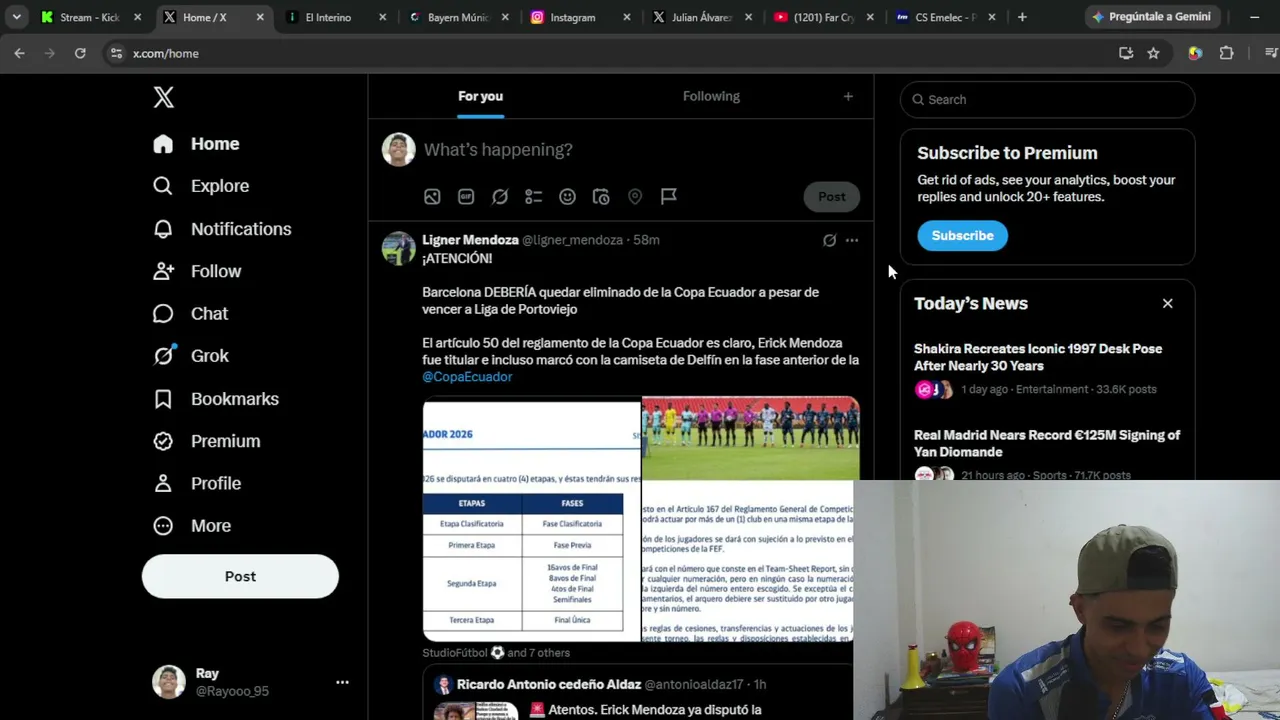Viewport: 1280px width, 720px height.
Task: Switch to the Julian Álvarez browser tab
Action: tap(702, 17)
